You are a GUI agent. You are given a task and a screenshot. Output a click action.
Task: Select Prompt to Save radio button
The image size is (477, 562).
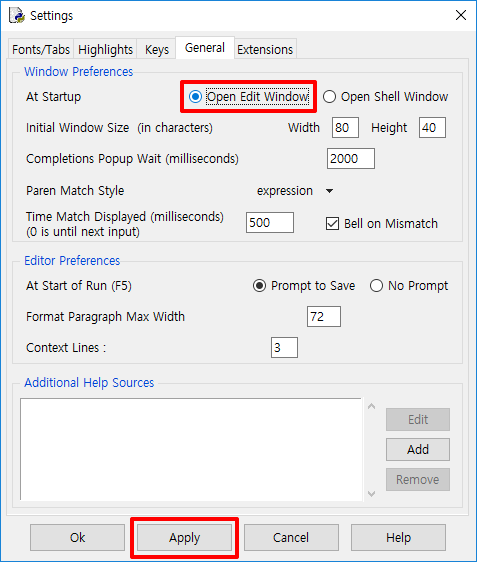point(304,286)
